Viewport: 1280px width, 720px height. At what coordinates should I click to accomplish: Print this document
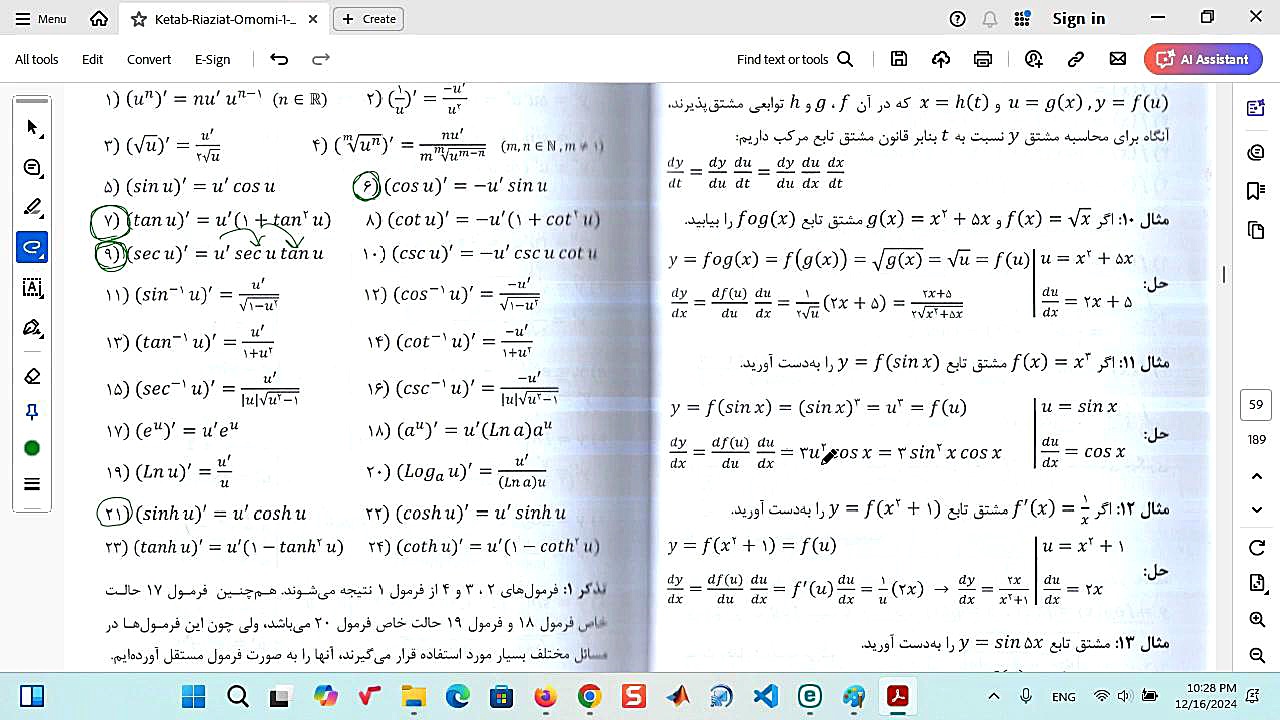[983, 59]
